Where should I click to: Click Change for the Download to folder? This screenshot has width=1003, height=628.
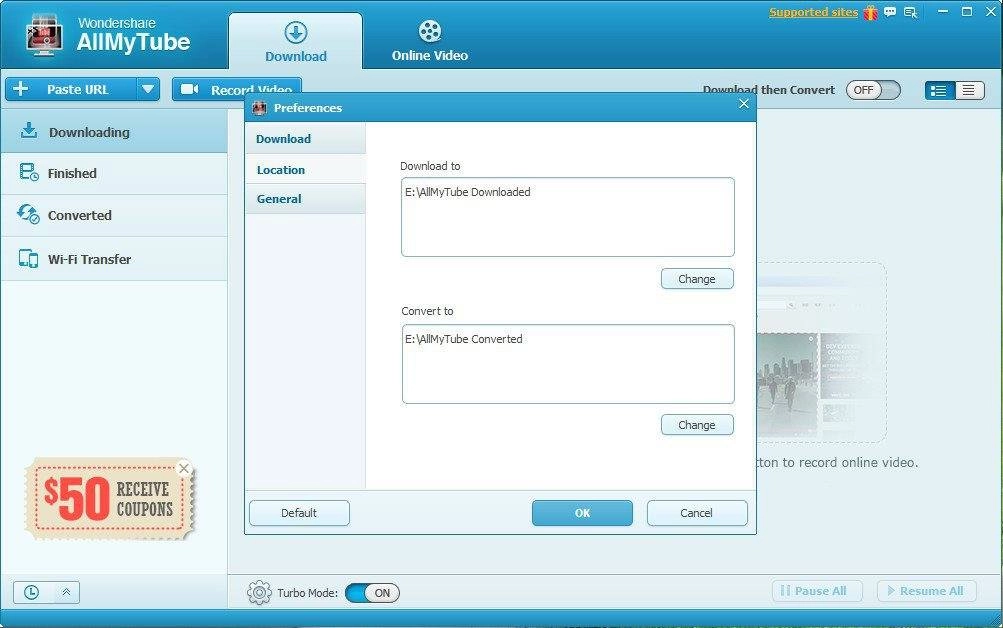pyautogui.click(x=697, y=279)
